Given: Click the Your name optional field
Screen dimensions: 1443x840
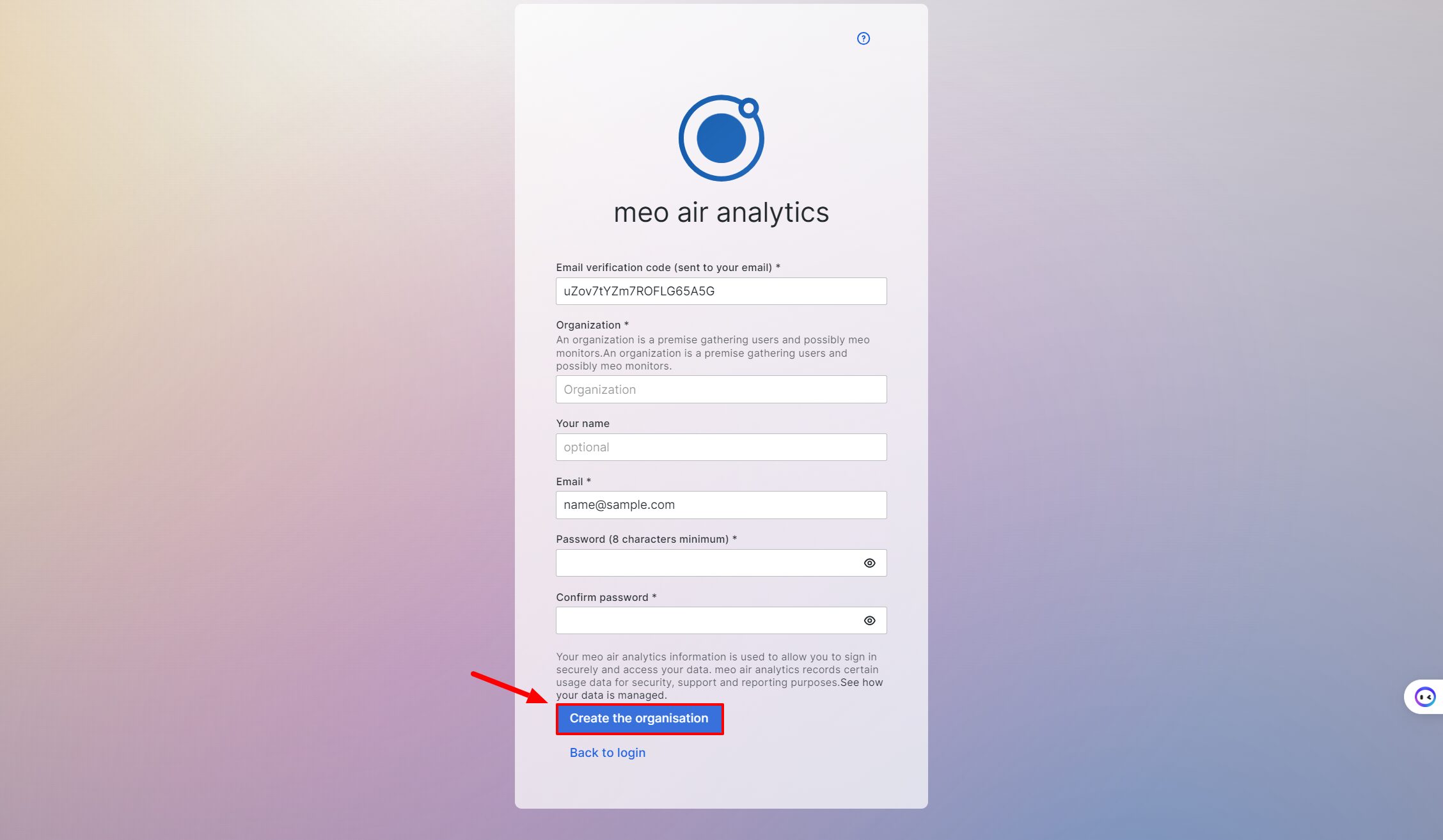Looking at the screenshot, I should [720, 447].
